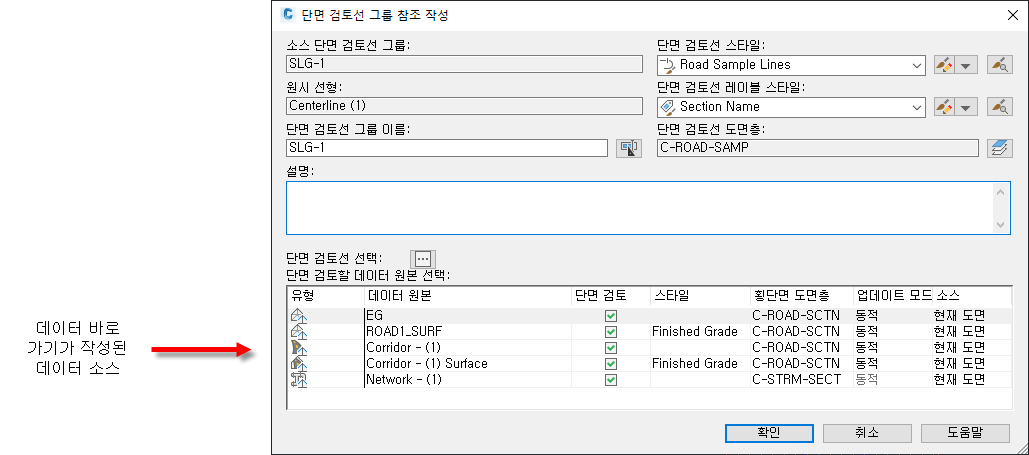Open the arrow menu beside Road Sample Lines edit button
Screen dimensions: 1029x455
[965, 66]
